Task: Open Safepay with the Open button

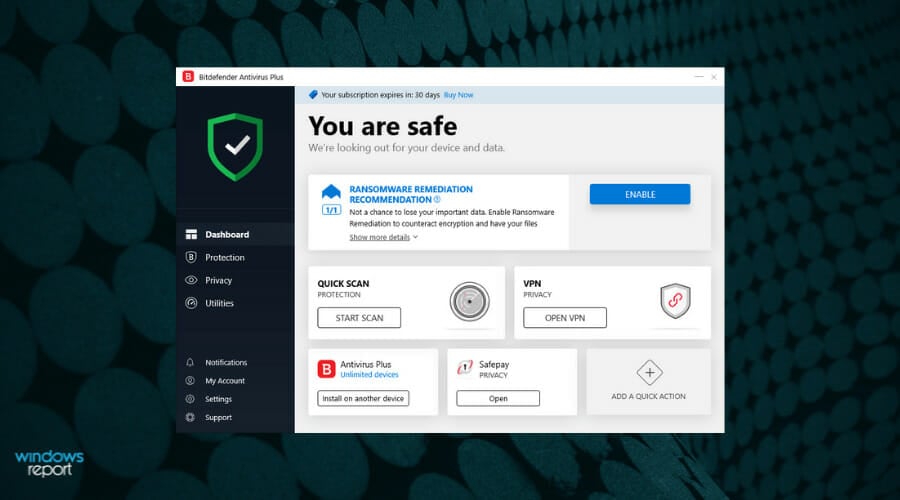Action: click(498, 398)
